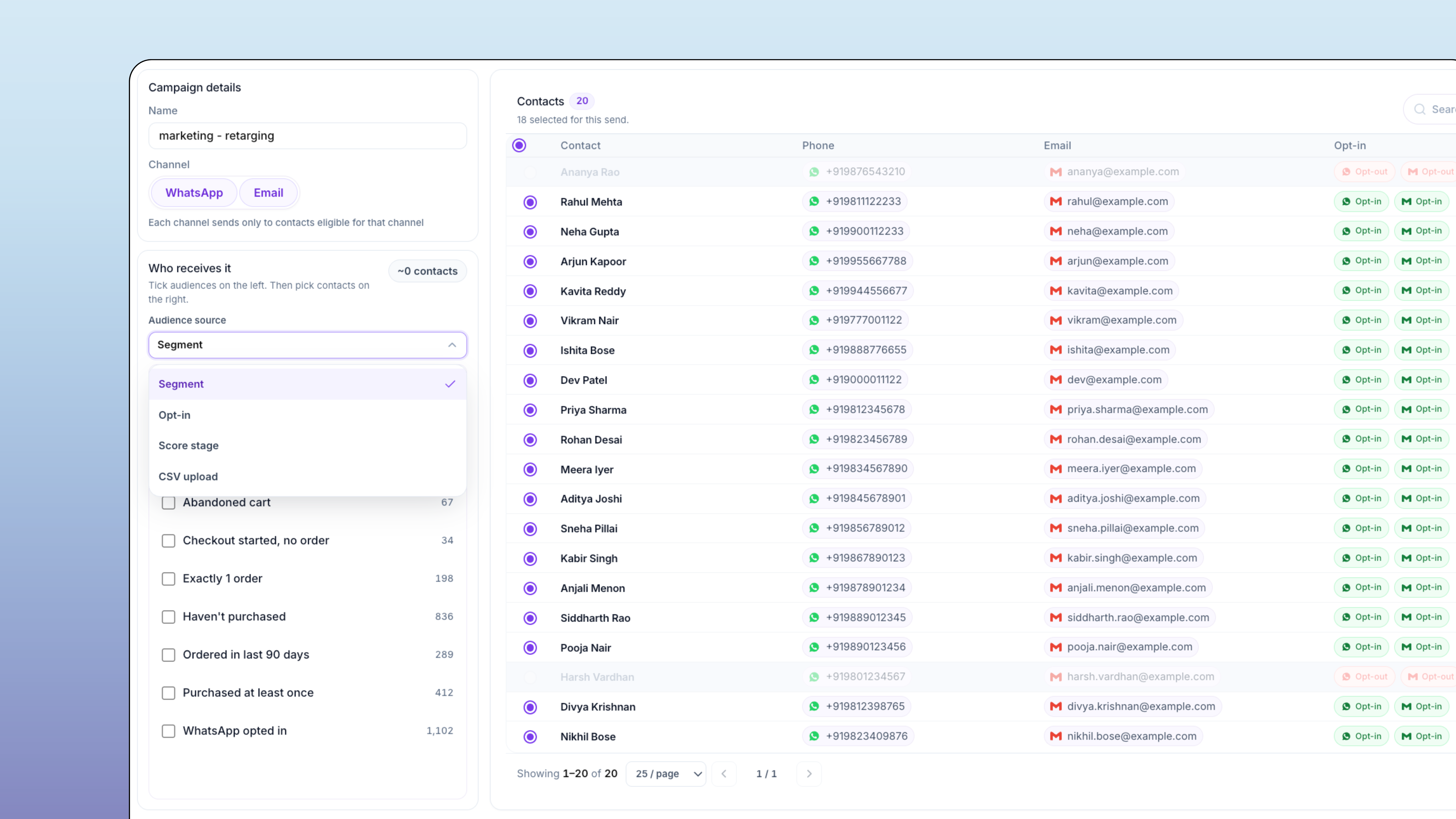Toggle the Email channel button
Image resolution: width=1456 pixels, height=819 pixels.
click(268, 193)
